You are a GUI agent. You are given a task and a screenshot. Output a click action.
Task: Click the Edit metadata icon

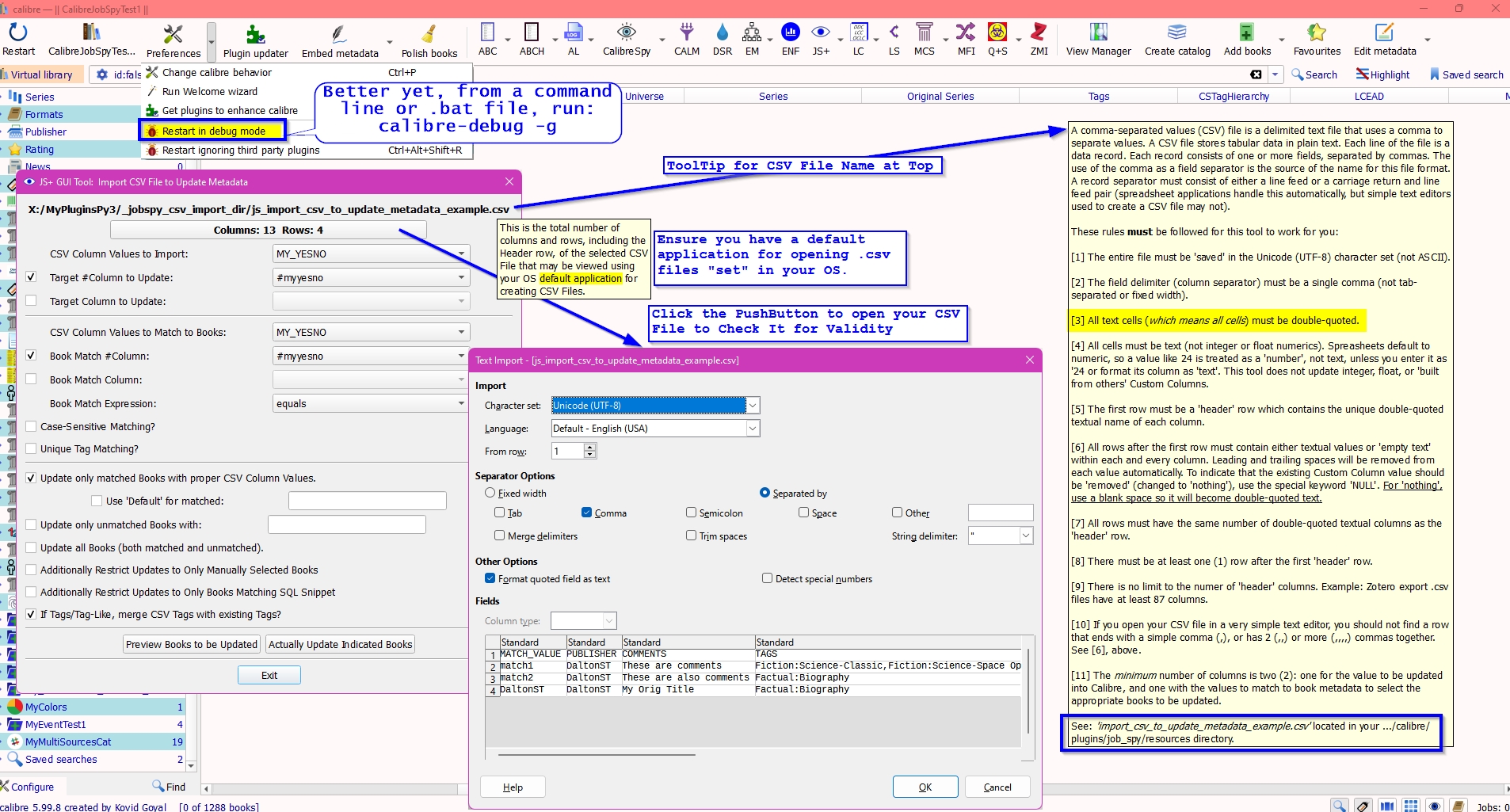1384,32
